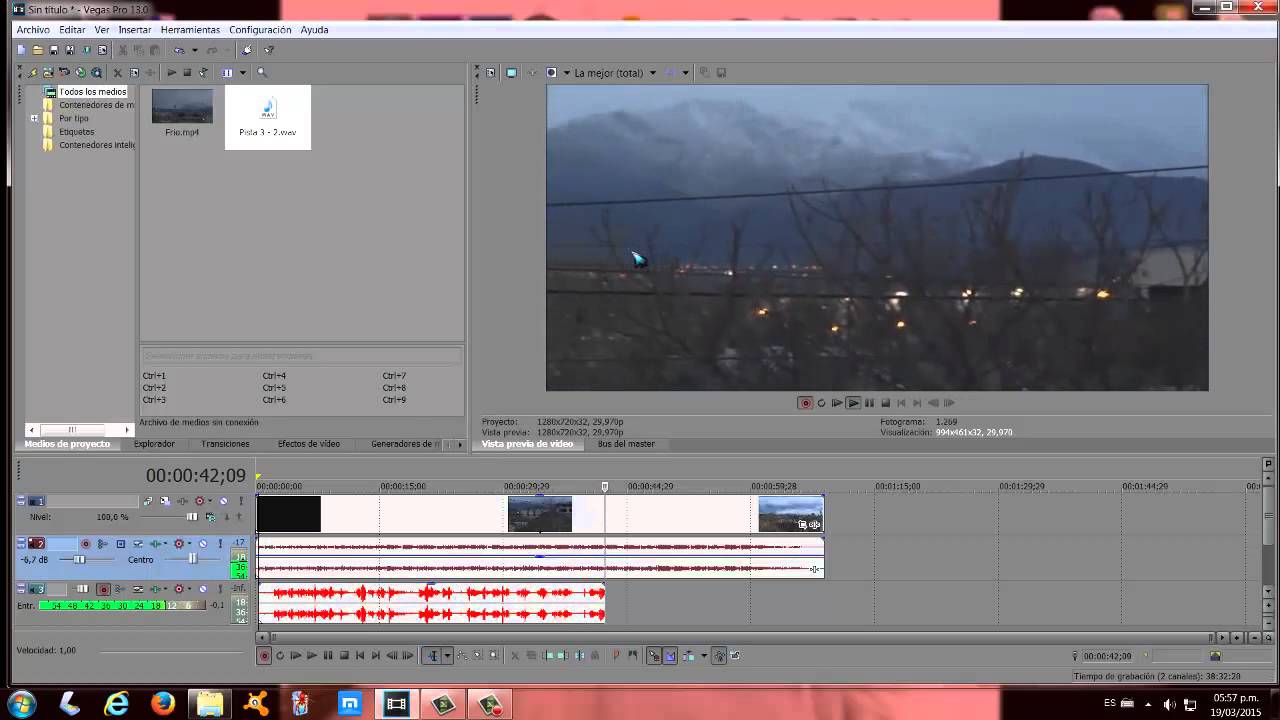Select the 'Pista 3 - 2.wav' media file
Image resolution: width=1280 pixels, height=720 pixels.
(268, 117)
